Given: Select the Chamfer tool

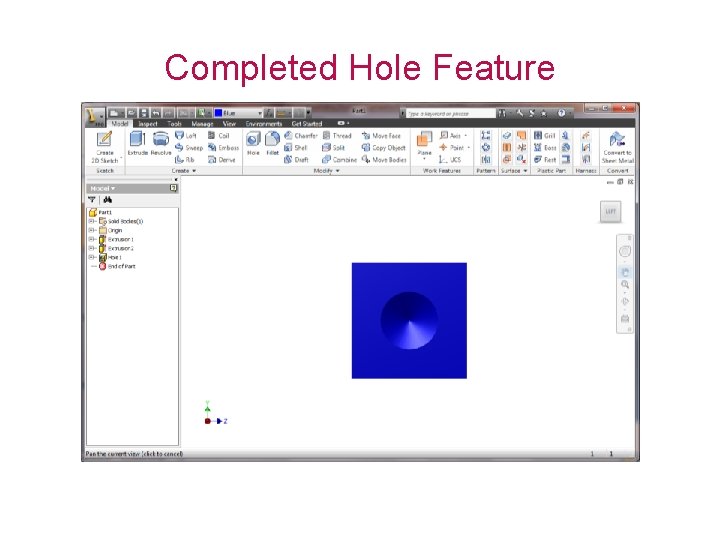Looking at the screenshot, I should [301, 135].
